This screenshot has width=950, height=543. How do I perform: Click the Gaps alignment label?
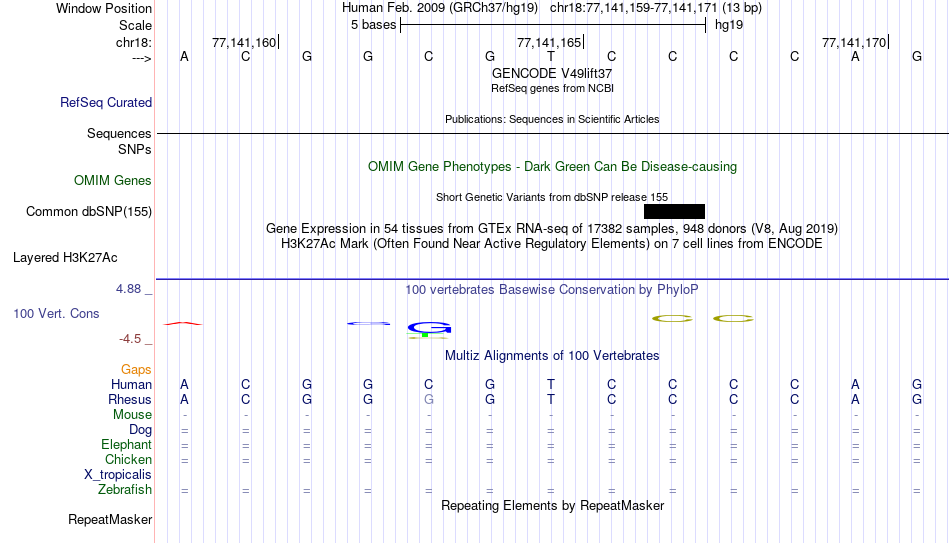(136, 370)
